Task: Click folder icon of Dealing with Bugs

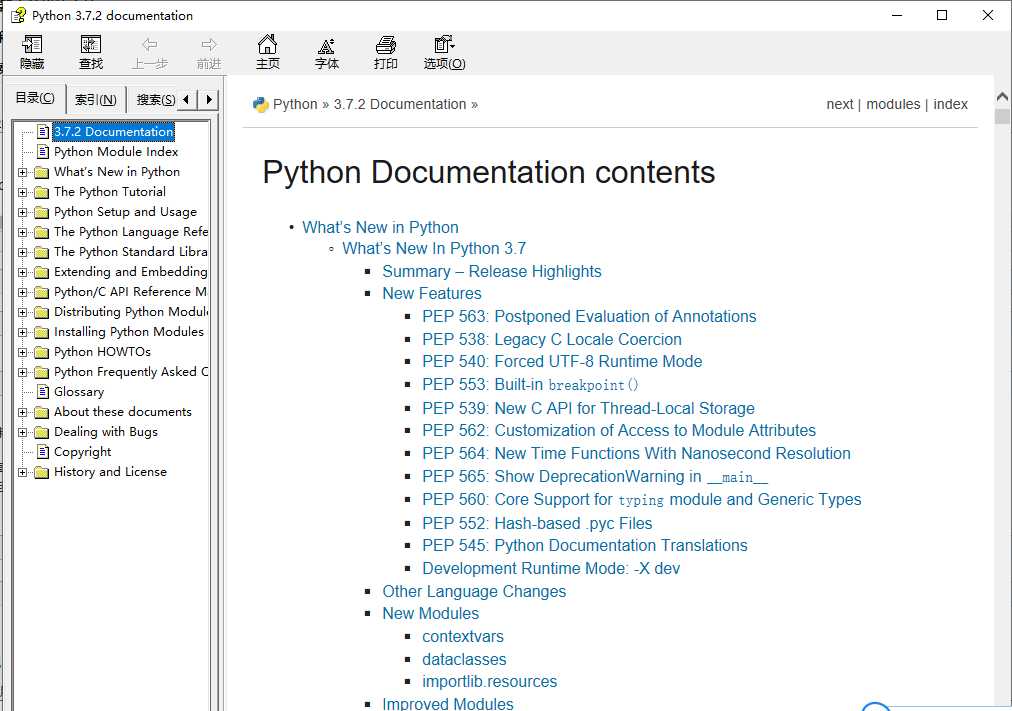Action: pyautogui.click(x=41, y=432)
